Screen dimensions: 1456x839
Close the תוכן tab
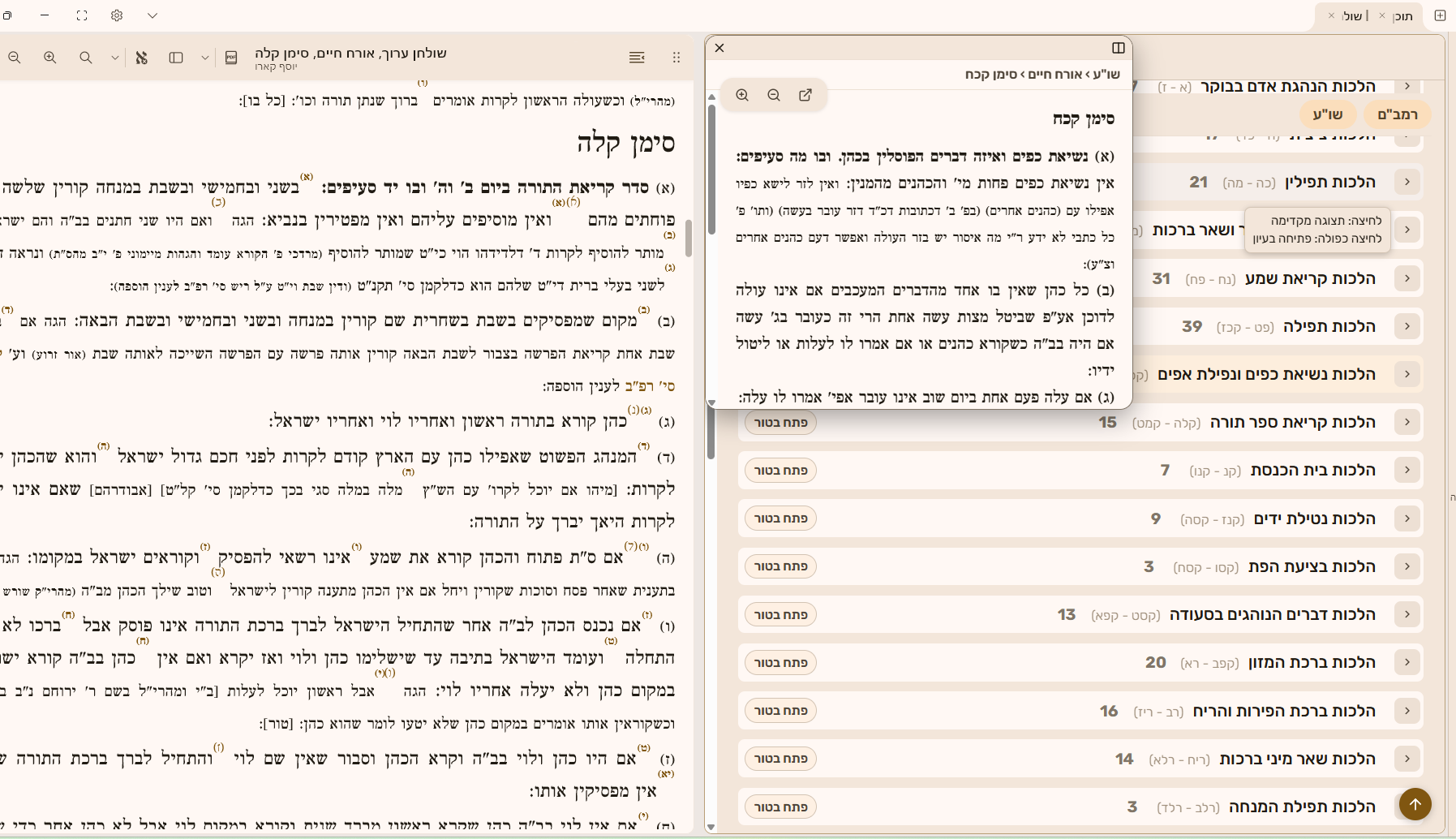pos(1382,16)
